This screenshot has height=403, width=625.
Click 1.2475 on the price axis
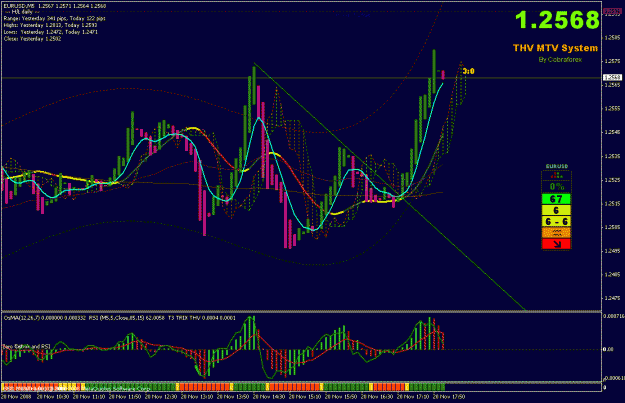(x=612, y=298)
